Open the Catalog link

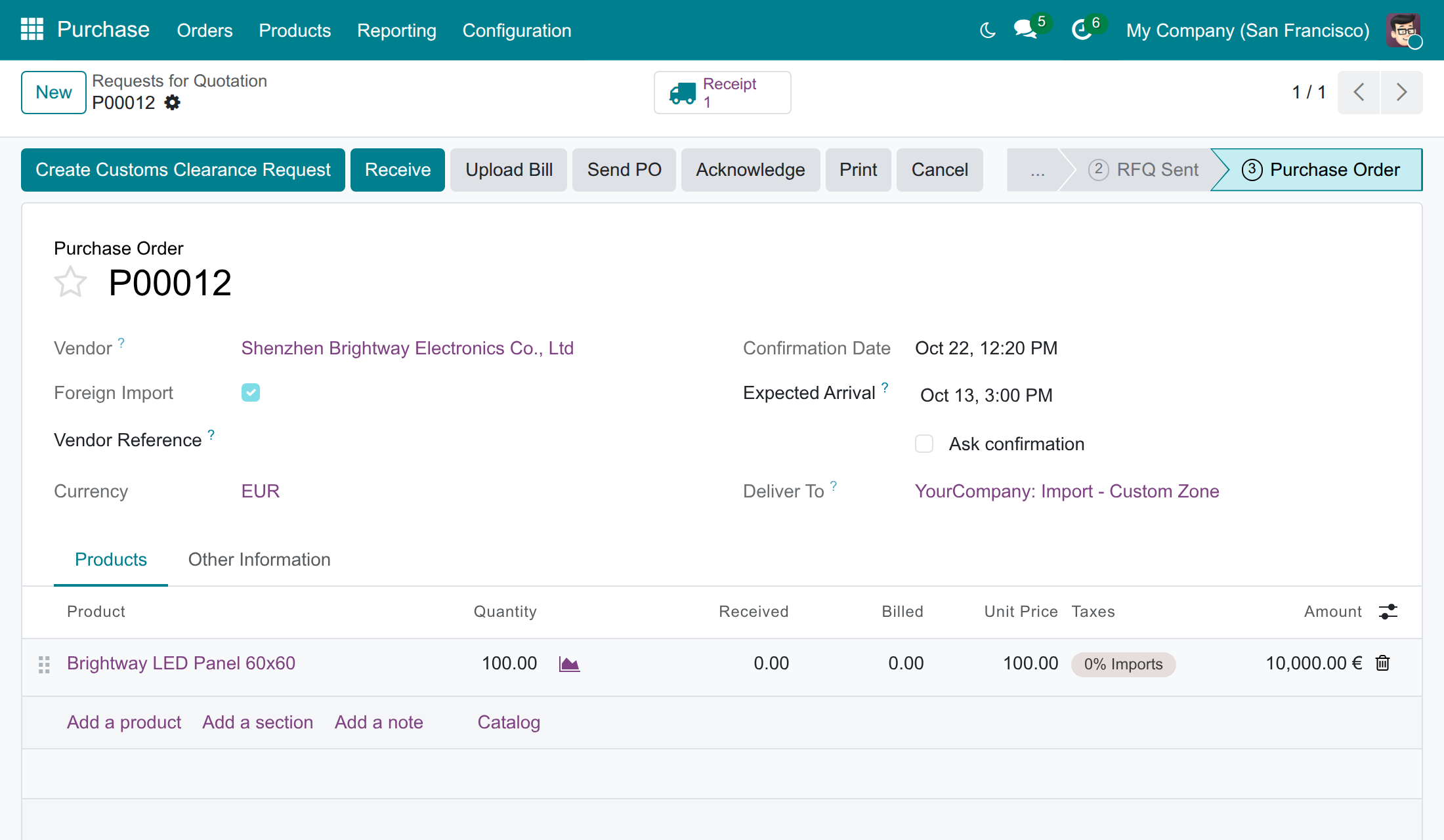pyautogui.click(x=509, y=723)
